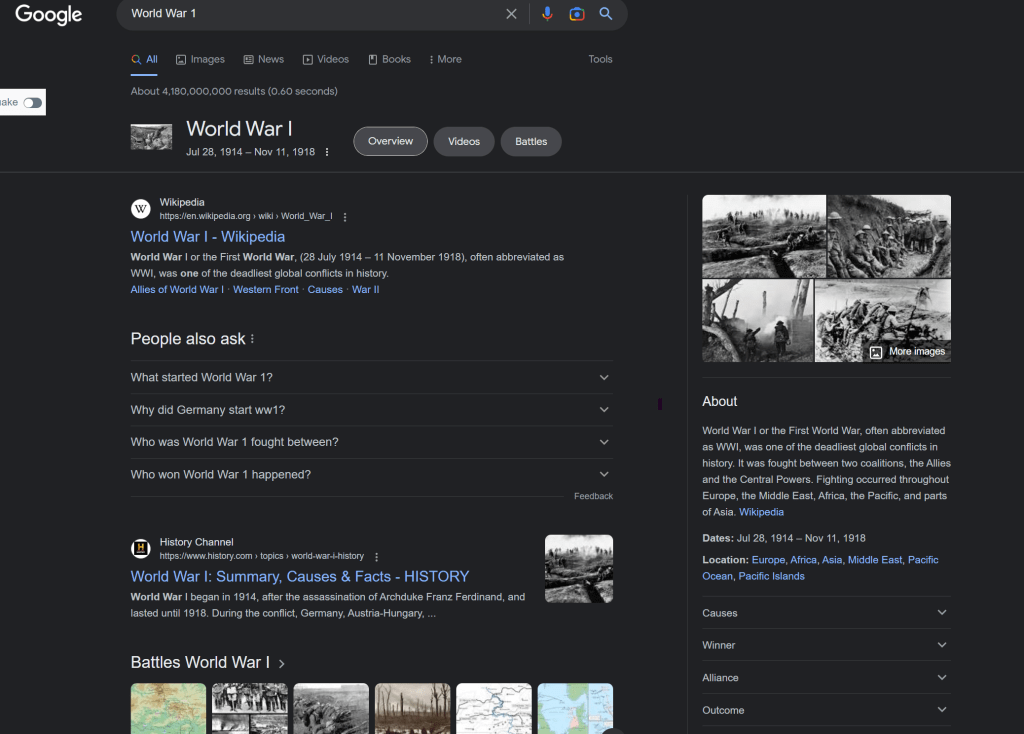Viewport: 1024px width, 734px height.
Task: Open the three-dot menu on the HISTORY result
Action: (x=375, y=556)
